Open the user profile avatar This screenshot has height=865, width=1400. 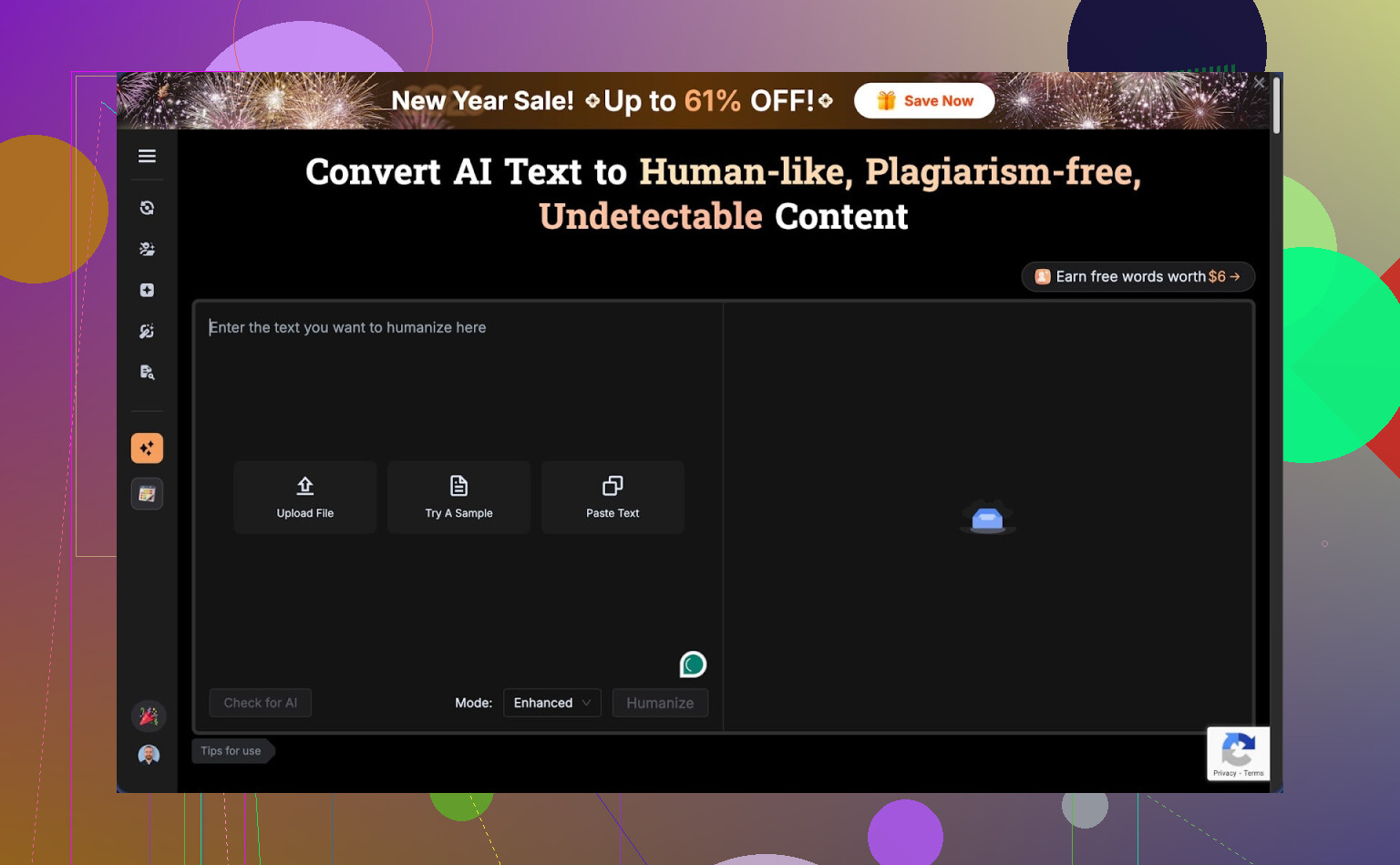[148, 755]
